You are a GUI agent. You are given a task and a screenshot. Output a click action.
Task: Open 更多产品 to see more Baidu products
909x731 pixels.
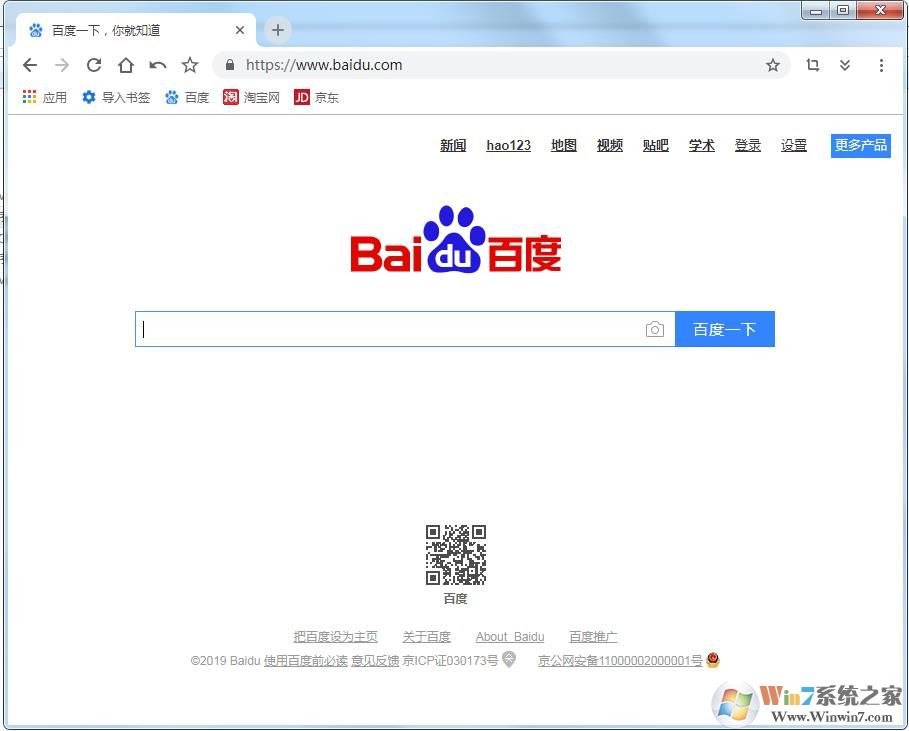click(x=860, y=145)
